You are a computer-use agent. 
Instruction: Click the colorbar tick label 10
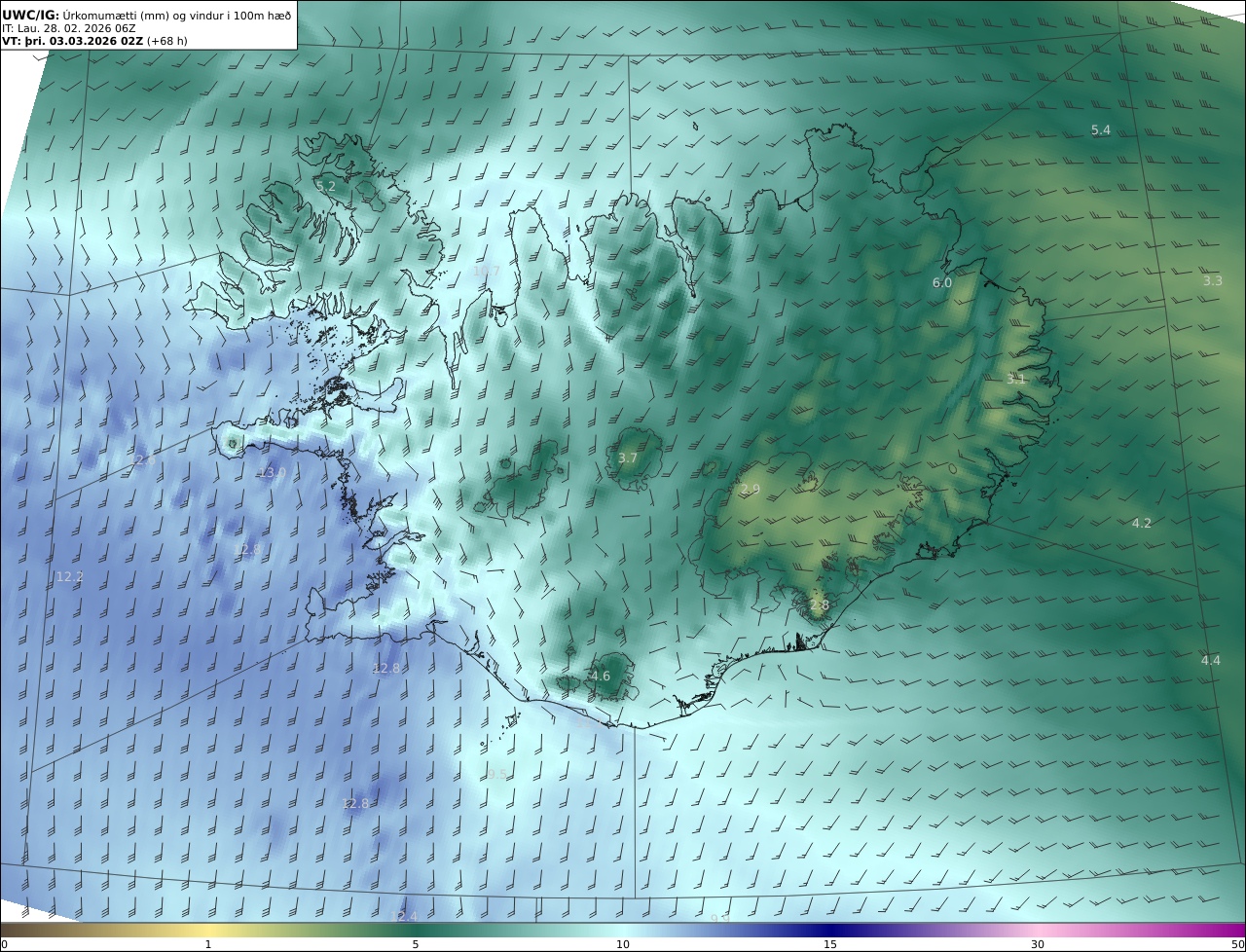click(623, 944)
